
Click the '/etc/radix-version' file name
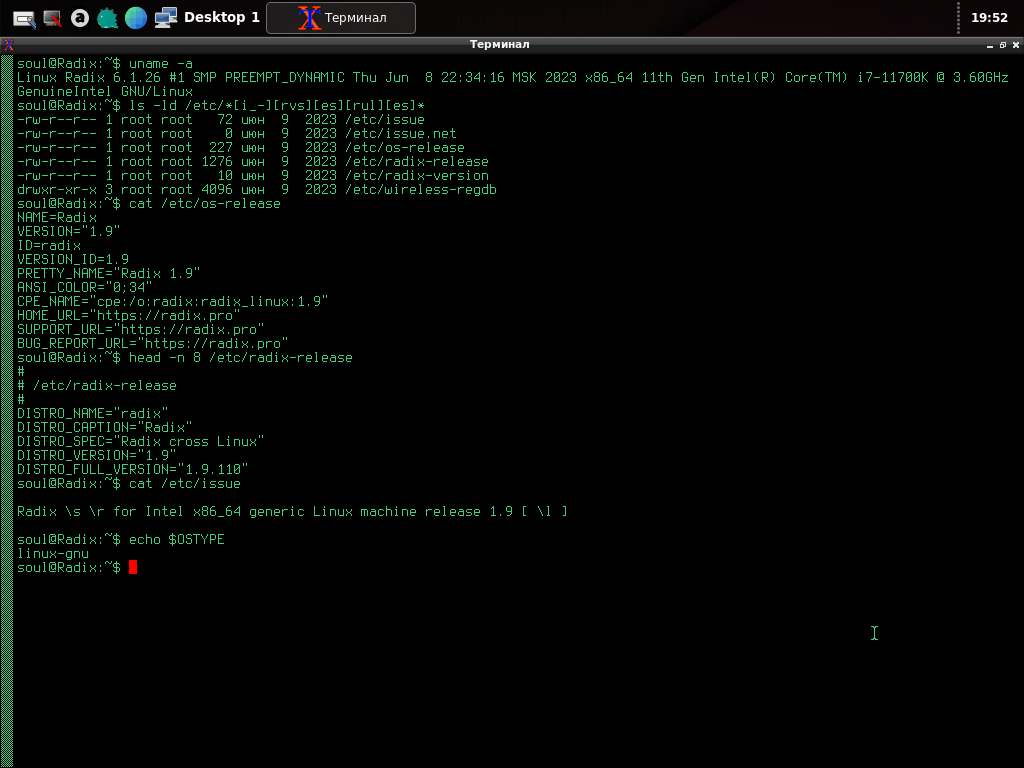click(x=417, y=176)
